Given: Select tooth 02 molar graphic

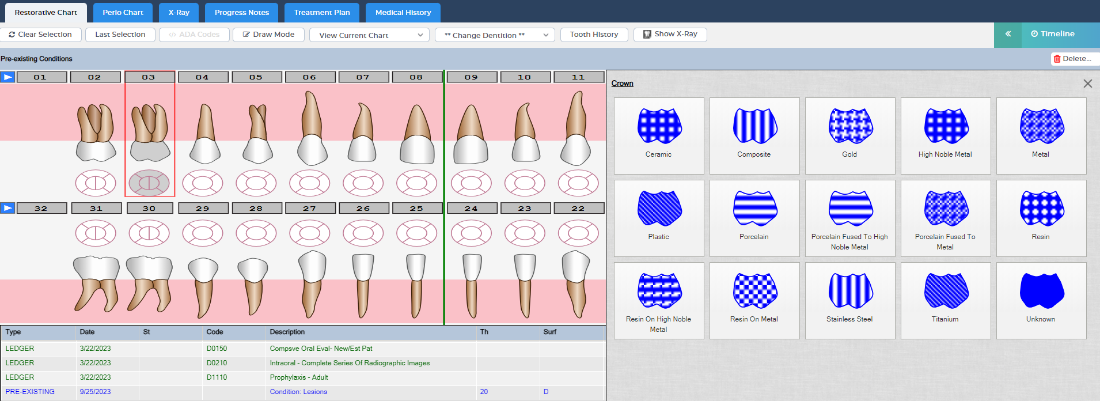Looking at the screenshot, I should tap(95, 133).
